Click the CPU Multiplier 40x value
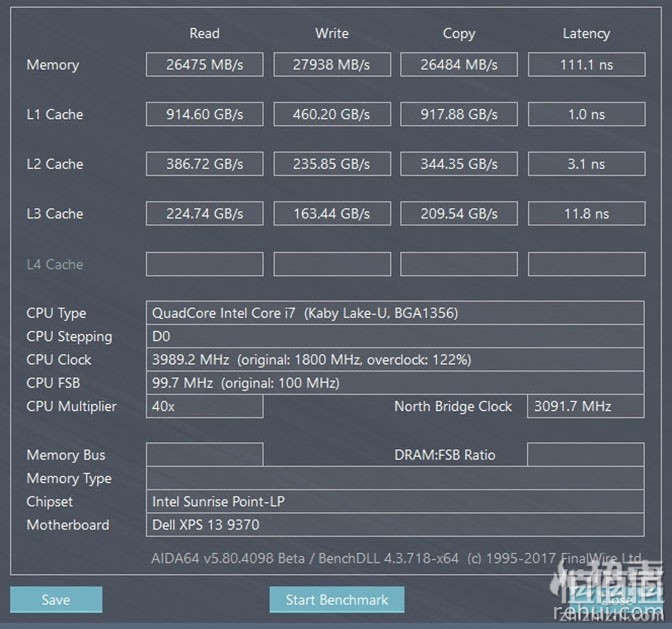 204,406
